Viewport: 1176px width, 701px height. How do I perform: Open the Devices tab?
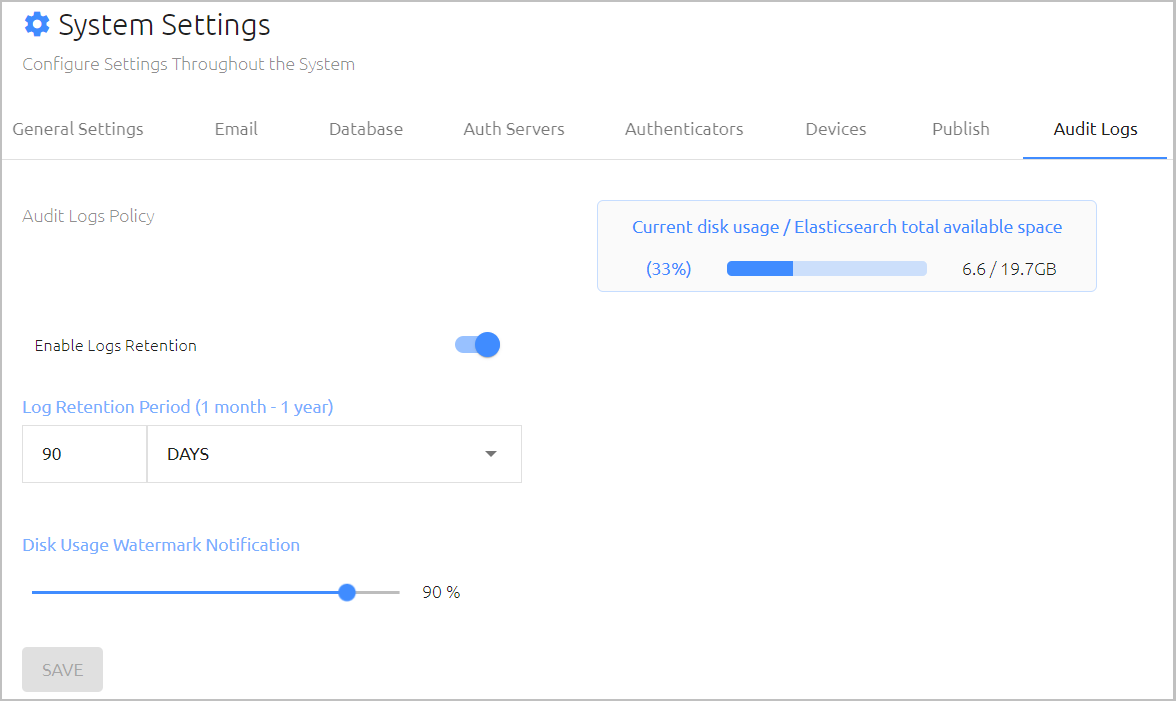(x=836, y=129)
